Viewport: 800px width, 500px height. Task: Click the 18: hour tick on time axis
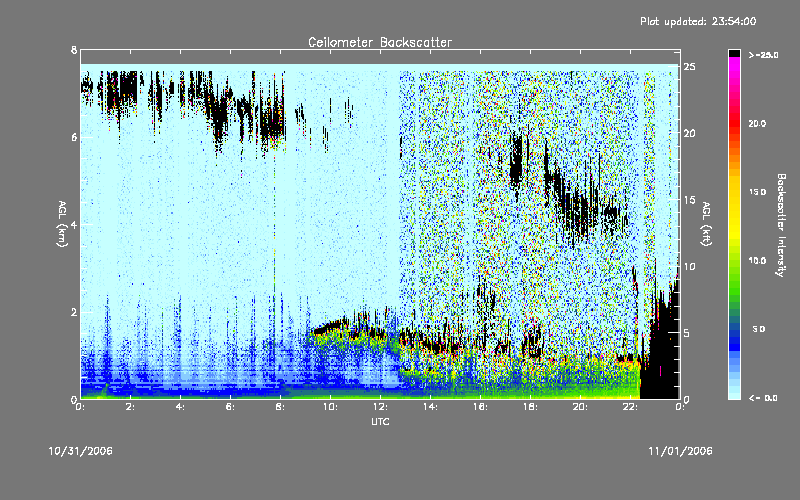pyautogui.click(x=530, y=407)
